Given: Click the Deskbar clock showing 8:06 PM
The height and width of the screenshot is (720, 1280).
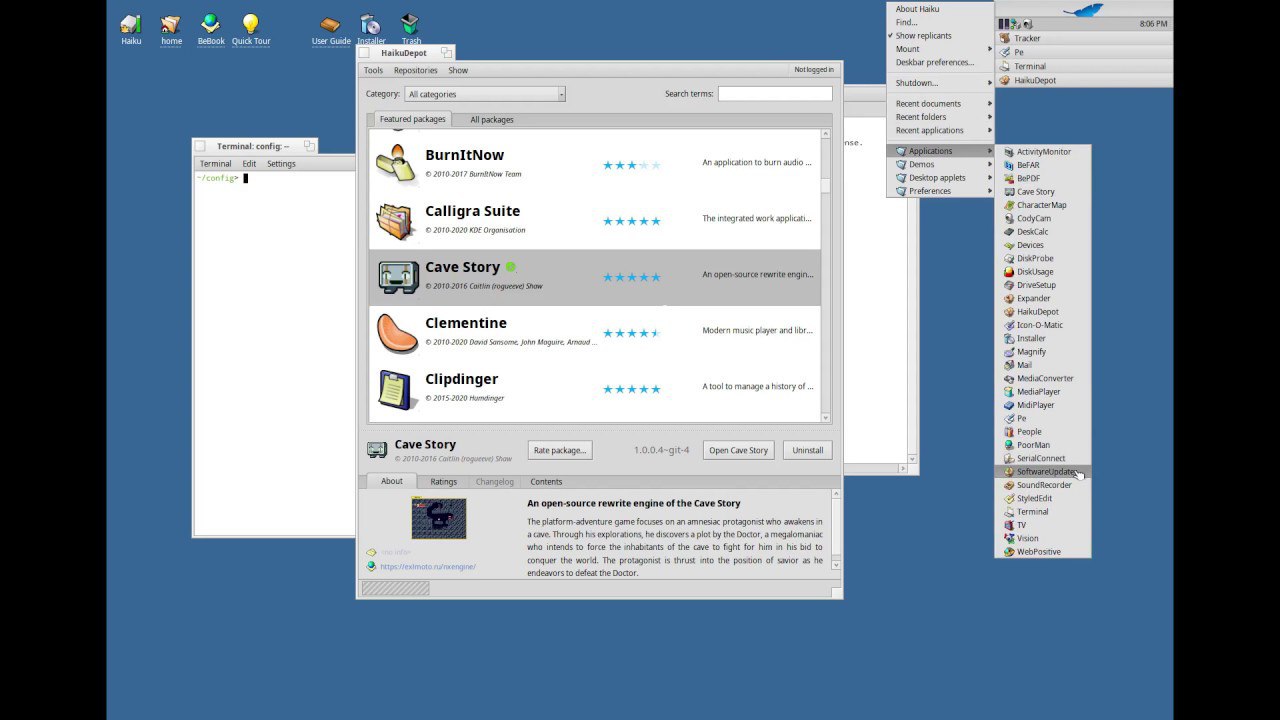Looking at the screenshot, I should pos(1153,24).
